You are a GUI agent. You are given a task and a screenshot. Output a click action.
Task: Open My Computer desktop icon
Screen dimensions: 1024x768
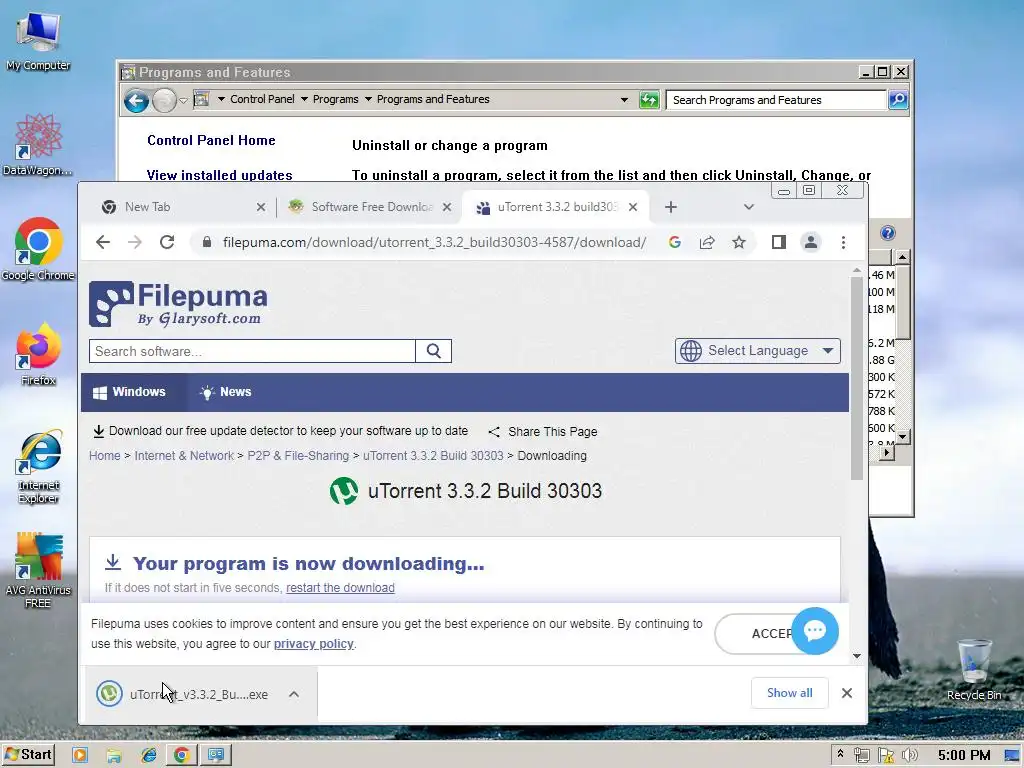38,40
